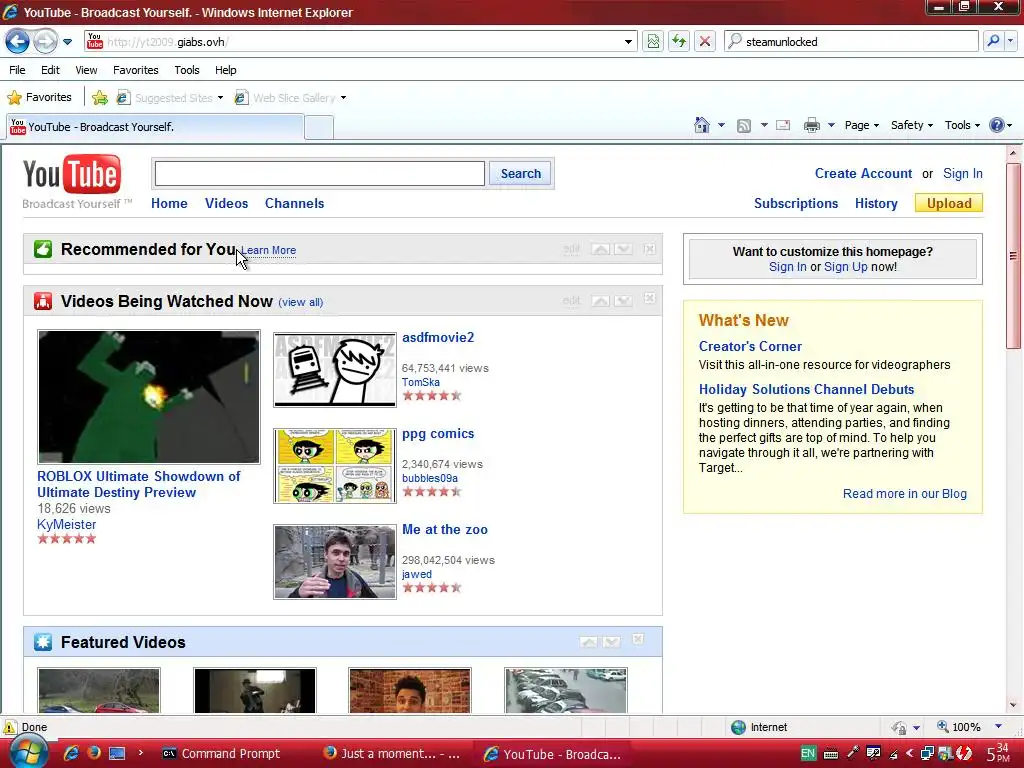The height and width of the screenshot is (768, 1024).
Task: Toggle the Compatibility View icon
Action: point(652,42)
